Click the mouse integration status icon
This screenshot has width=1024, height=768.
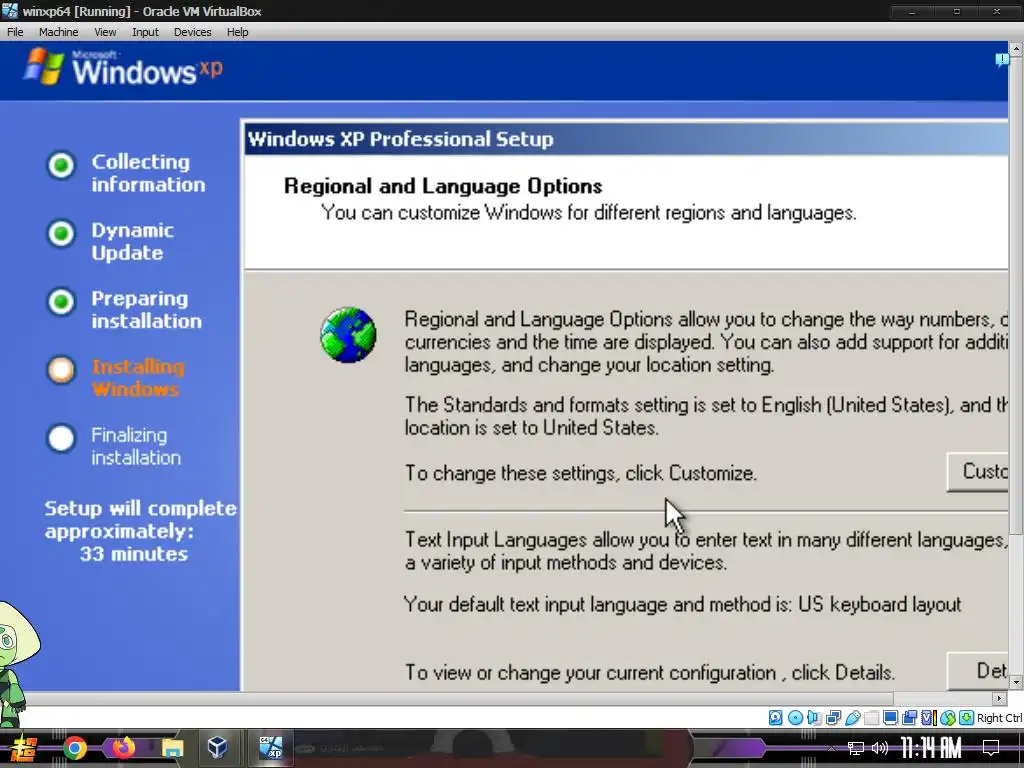pyautogui.click(x=948, y=718)
